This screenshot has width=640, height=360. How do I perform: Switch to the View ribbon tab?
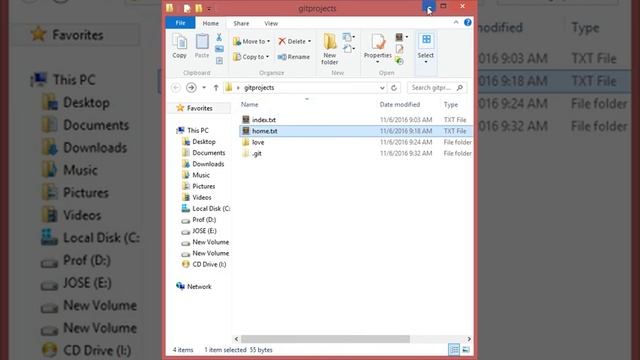[271, 23]
